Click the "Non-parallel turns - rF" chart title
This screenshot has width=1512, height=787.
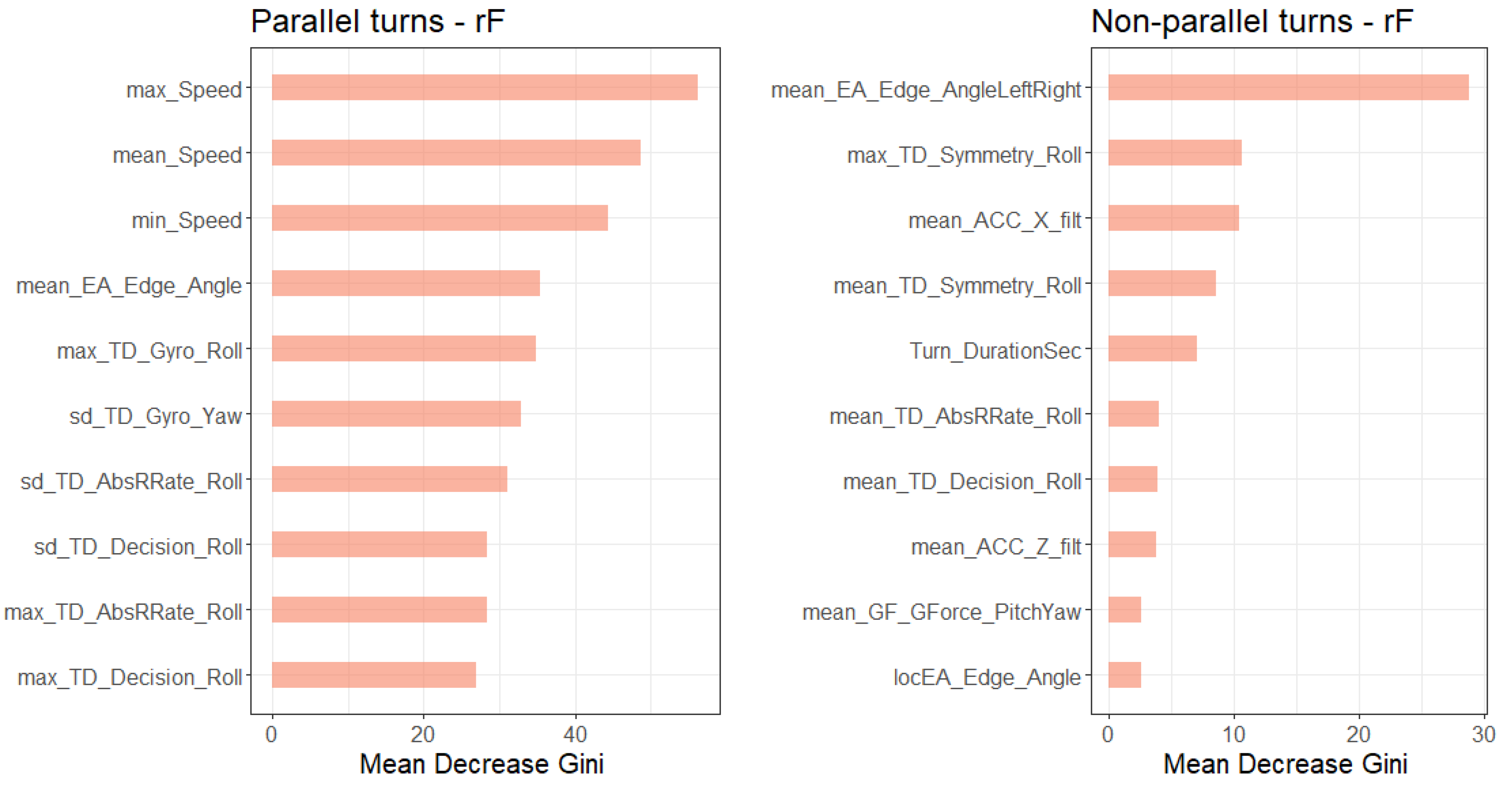[1252, 23]
